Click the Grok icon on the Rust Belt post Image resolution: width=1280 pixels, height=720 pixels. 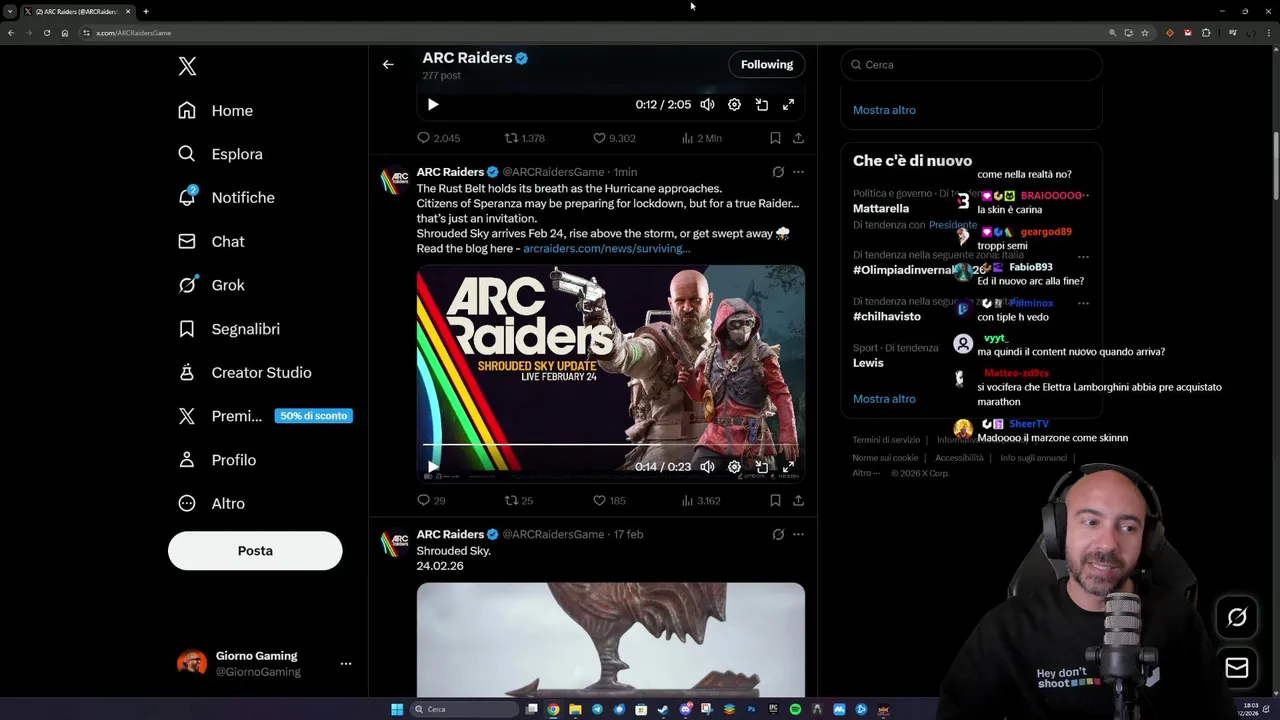click(x=778, y=172)
